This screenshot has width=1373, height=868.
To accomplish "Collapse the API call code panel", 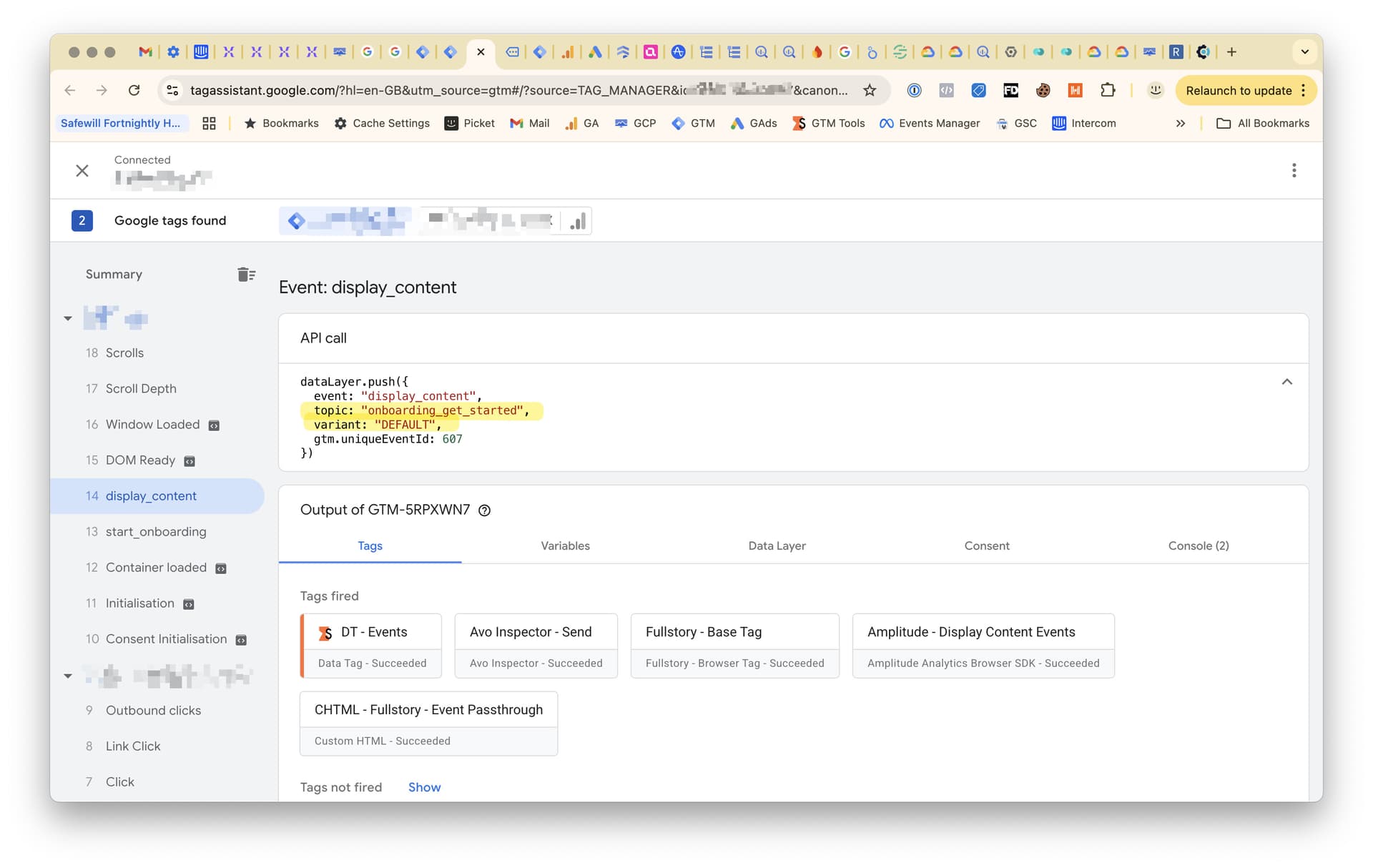I will (1286, 382).
